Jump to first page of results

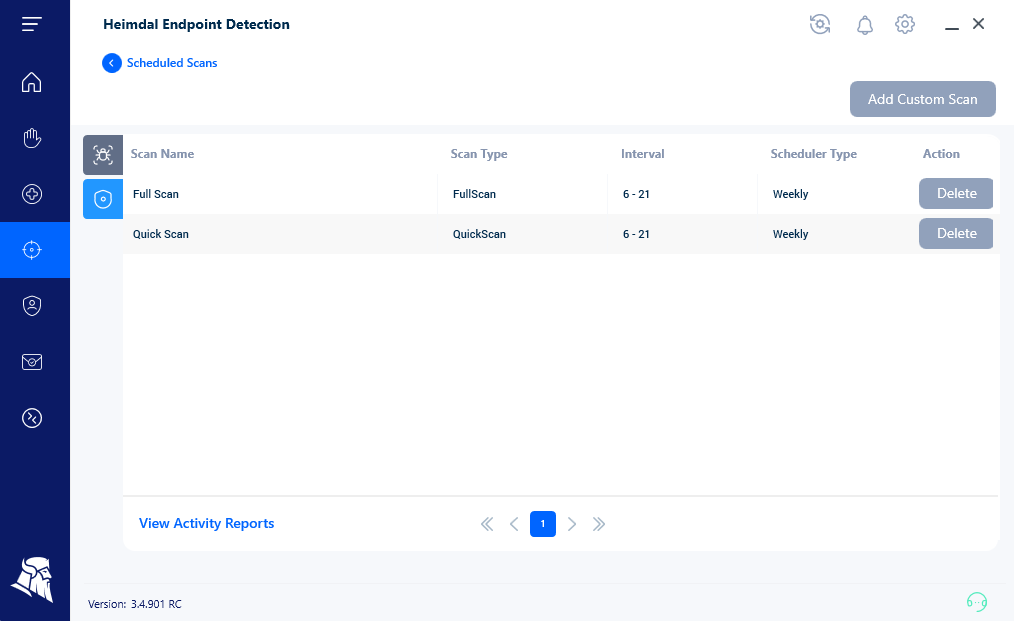[487, 524]
